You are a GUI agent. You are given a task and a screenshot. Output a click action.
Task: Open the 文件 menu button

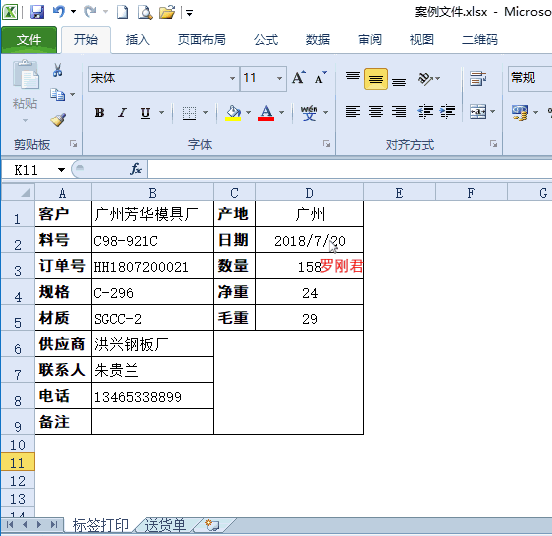point(29,40)
